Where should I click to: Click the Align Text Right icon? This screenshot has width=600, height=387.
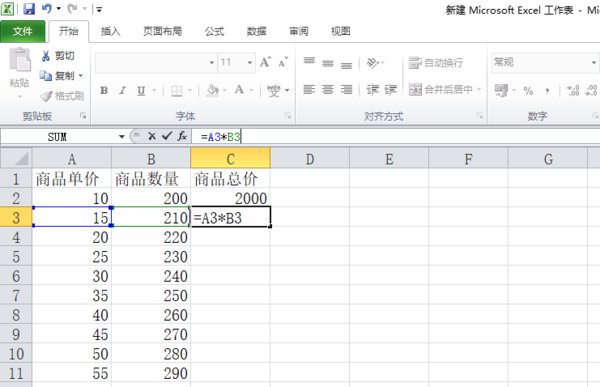pos(346,90)
